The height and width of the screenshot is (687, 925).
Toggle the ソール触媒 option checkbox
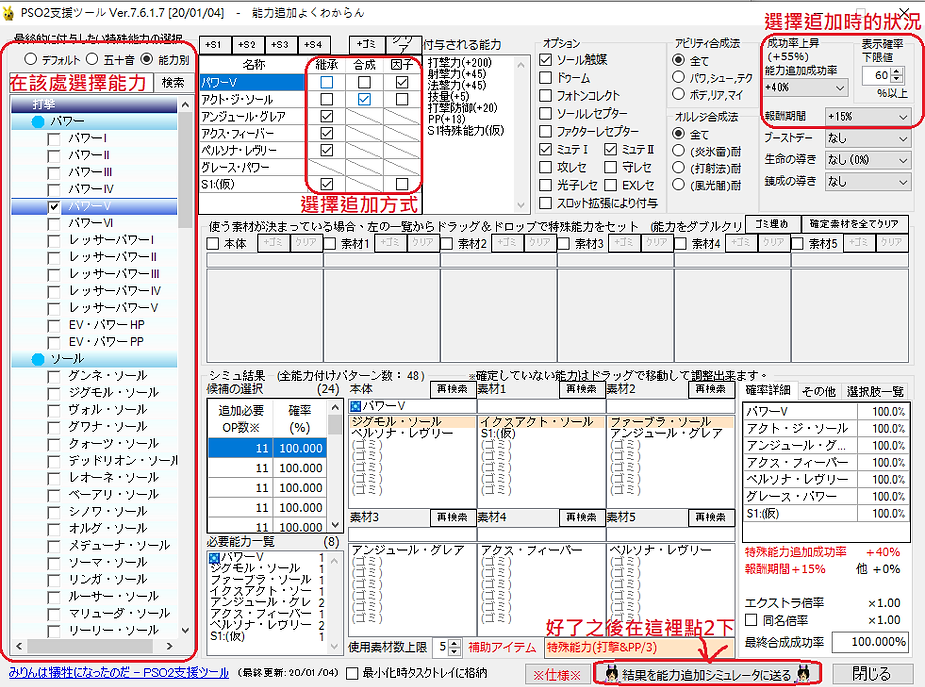546,60
